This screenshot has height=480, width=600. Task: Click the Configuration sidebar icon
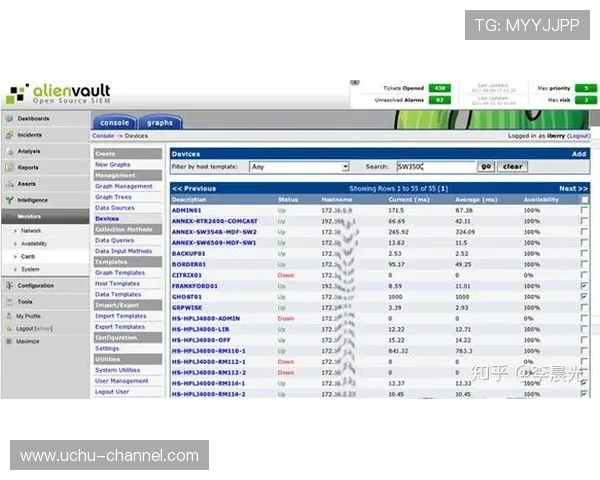[8, 285]
